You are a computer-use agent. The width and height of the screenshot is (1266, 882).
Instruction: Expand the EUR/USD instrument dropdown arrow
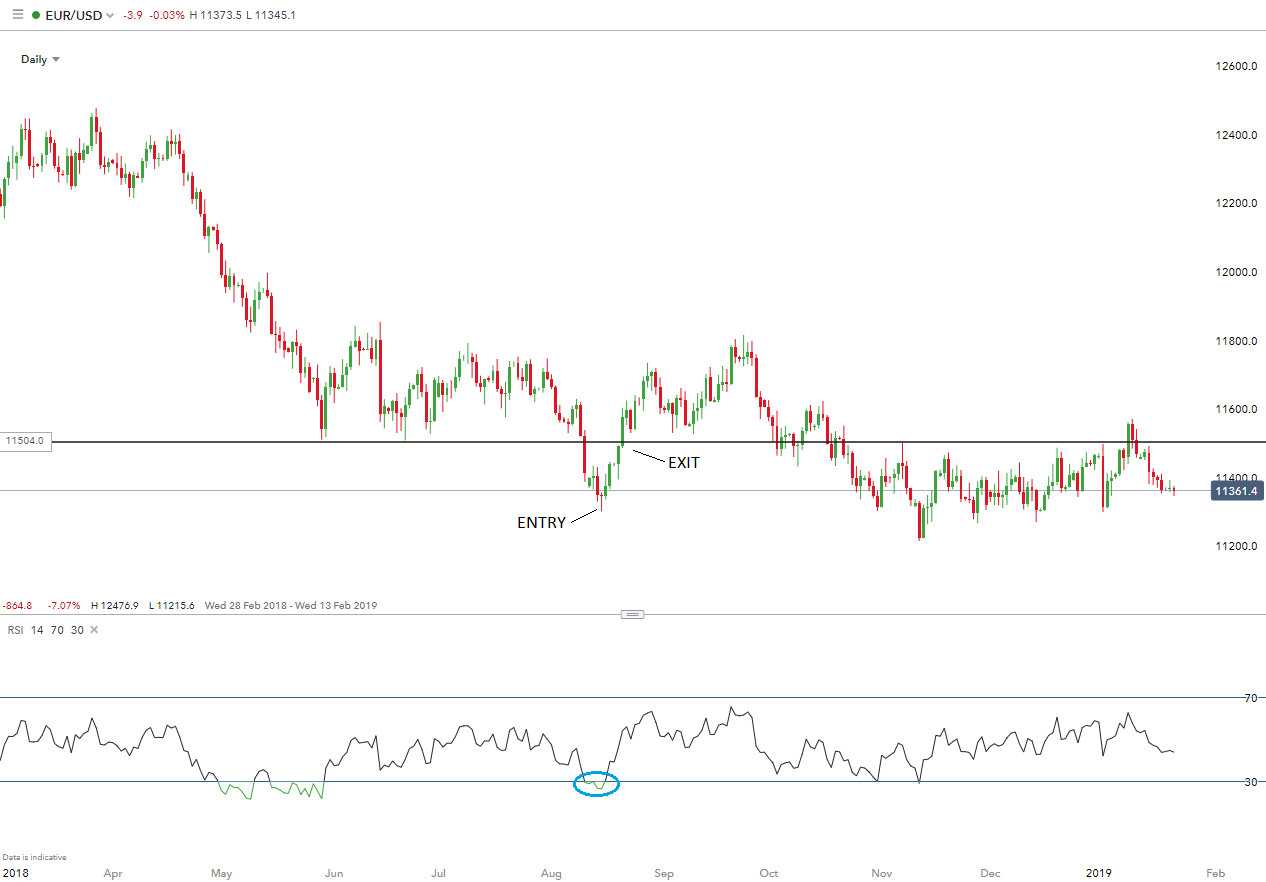click(110, 16)
